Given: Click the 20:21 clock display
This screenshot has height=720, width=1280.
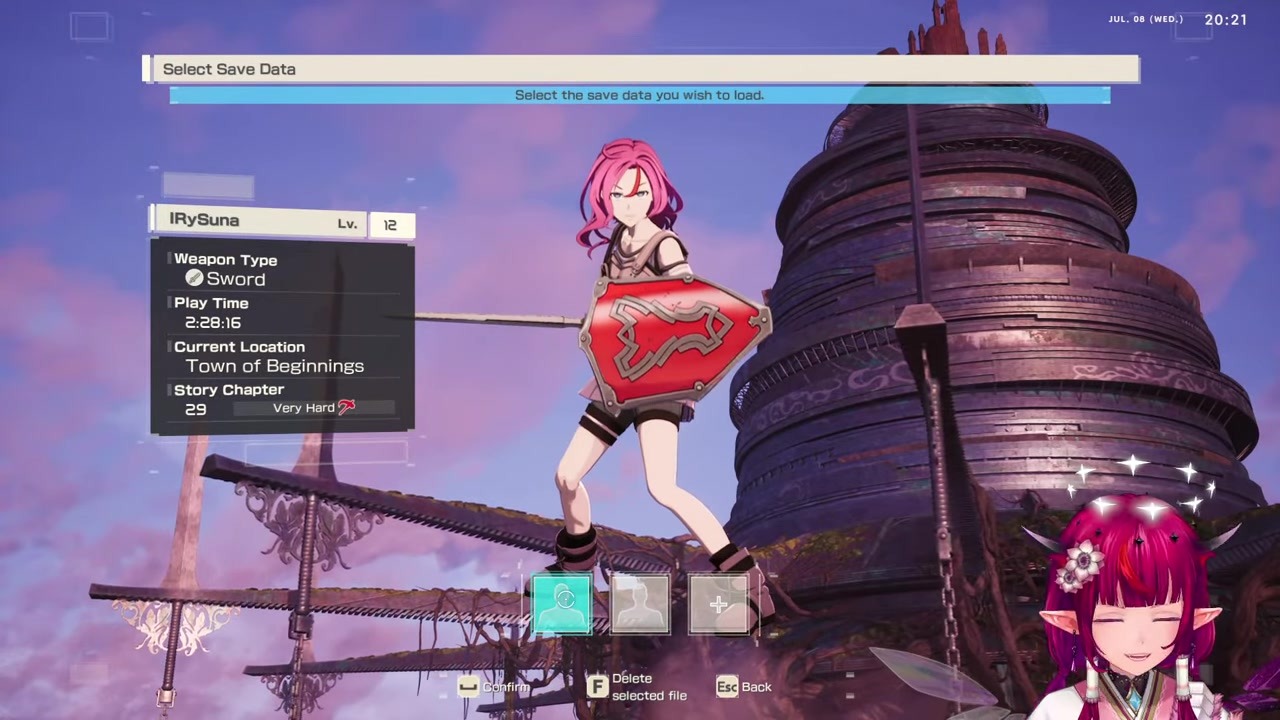Looking at the screenshot, I should coord(1226,20).
